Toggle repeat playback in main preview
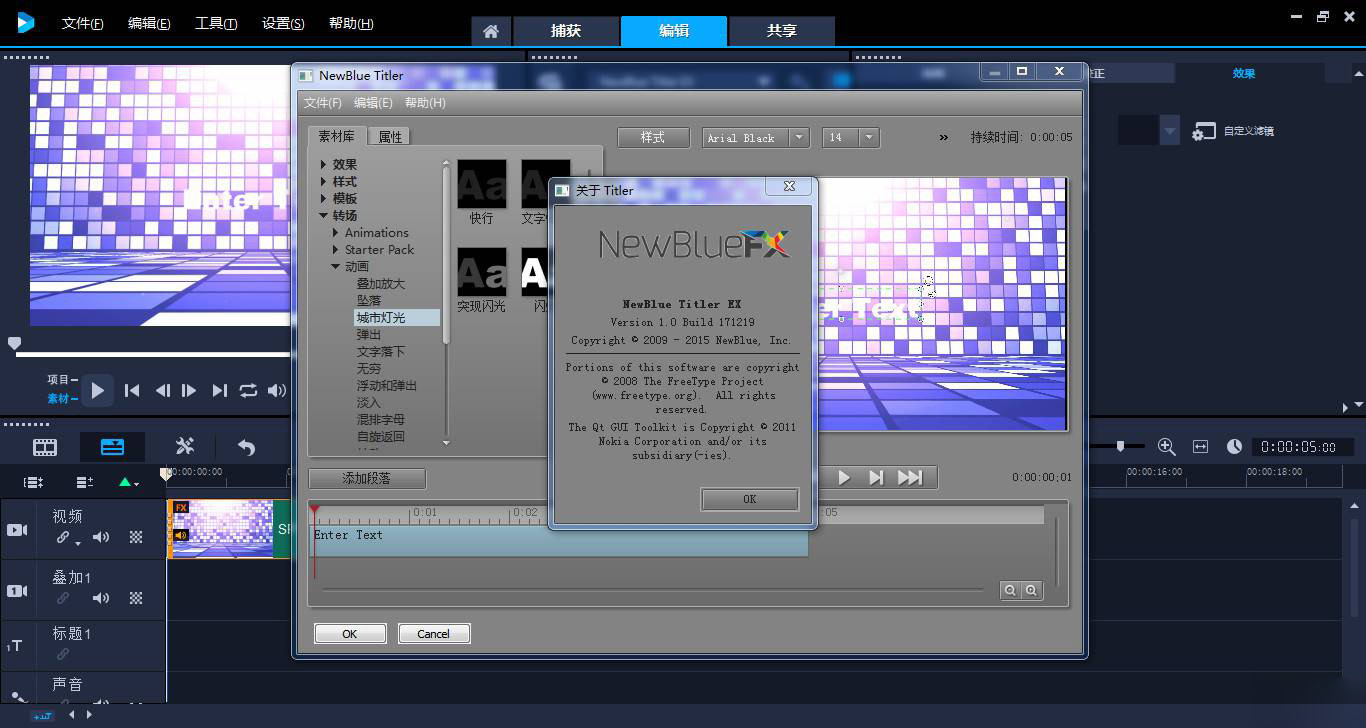The height and width of the screenshot is (728, 1366). 248,391
